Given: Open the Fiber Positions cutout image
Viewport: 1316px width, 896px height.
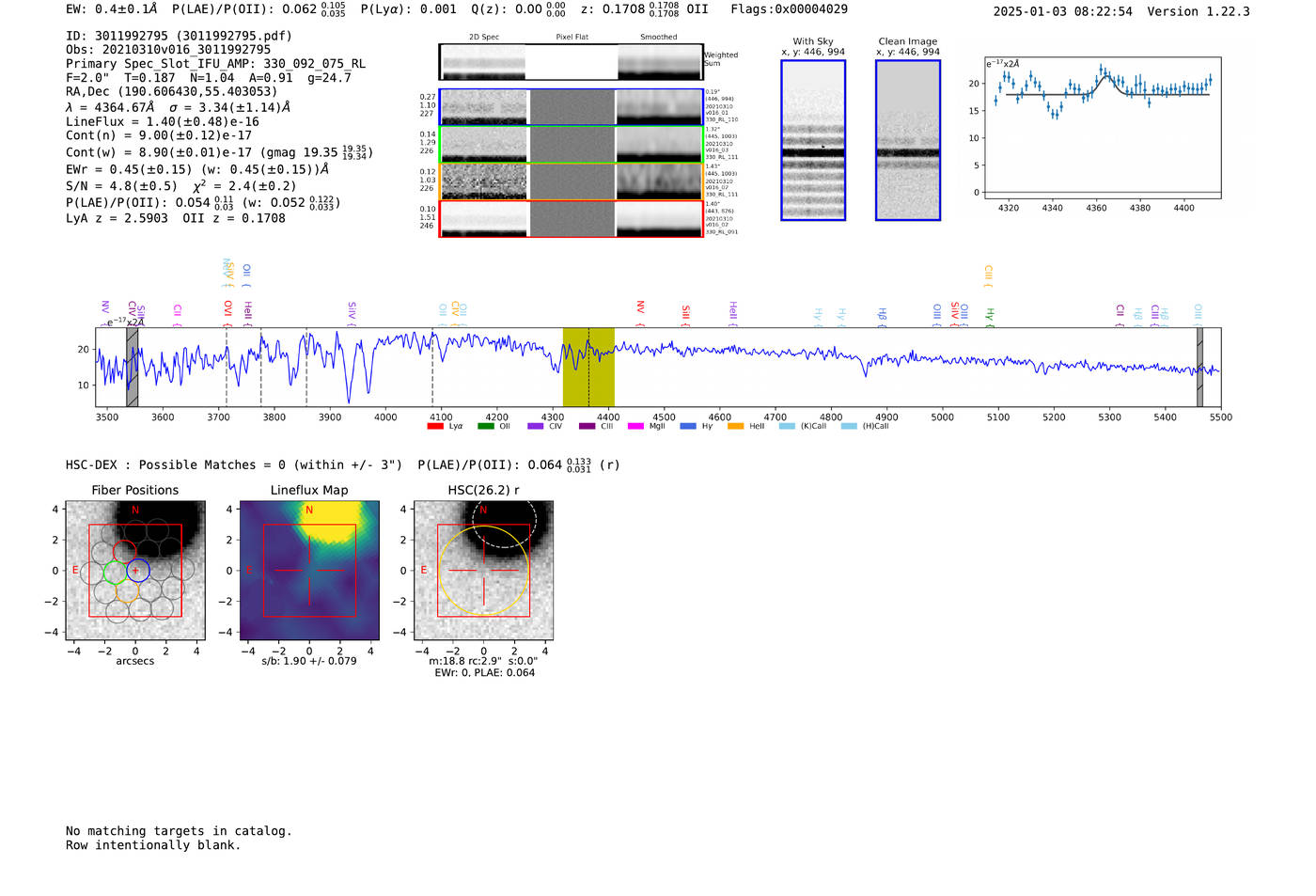Looking at the screenshot, I should (135, 570).
